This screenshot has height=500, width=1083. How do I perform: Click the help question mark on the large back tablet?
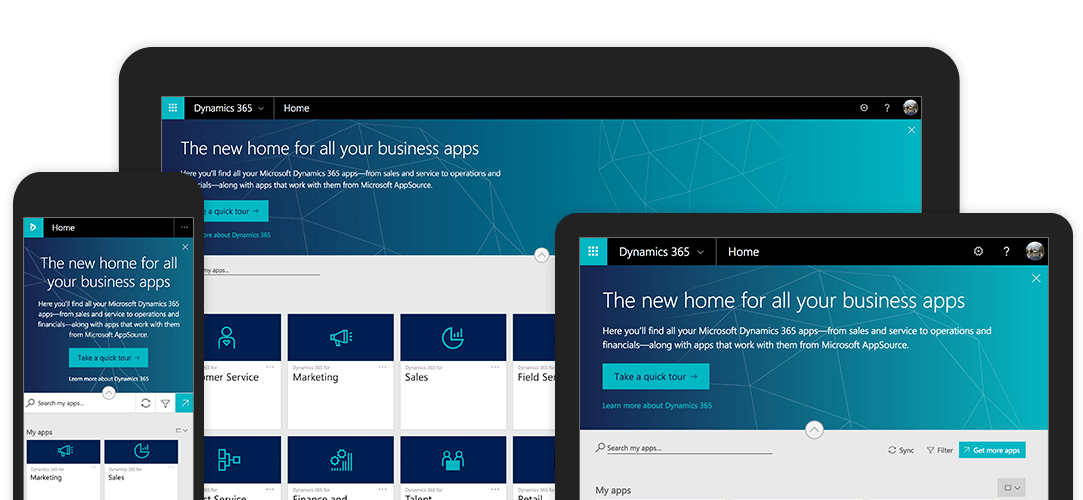point(887,108)
